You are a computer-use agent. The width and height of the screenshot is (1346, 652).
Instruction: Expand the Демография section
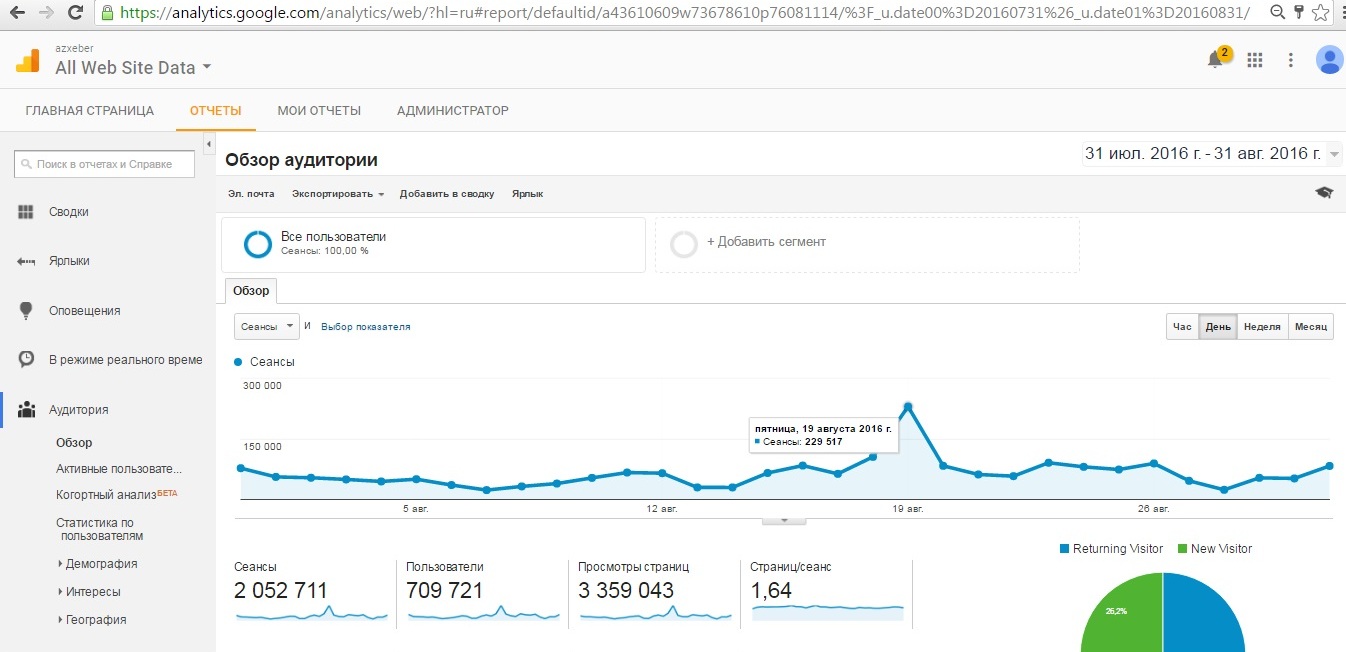pyautogui.click(x=98, y=564)
